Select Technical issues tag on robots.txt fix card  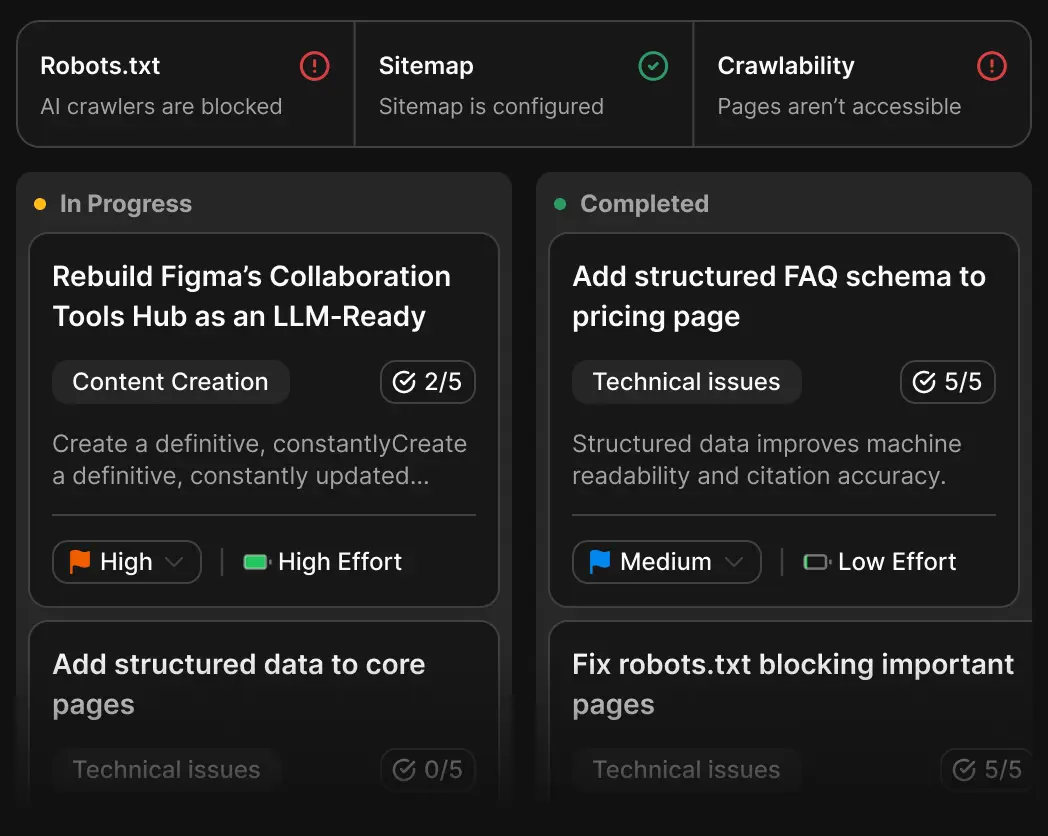pyautogui.click(x=686, y=769)
